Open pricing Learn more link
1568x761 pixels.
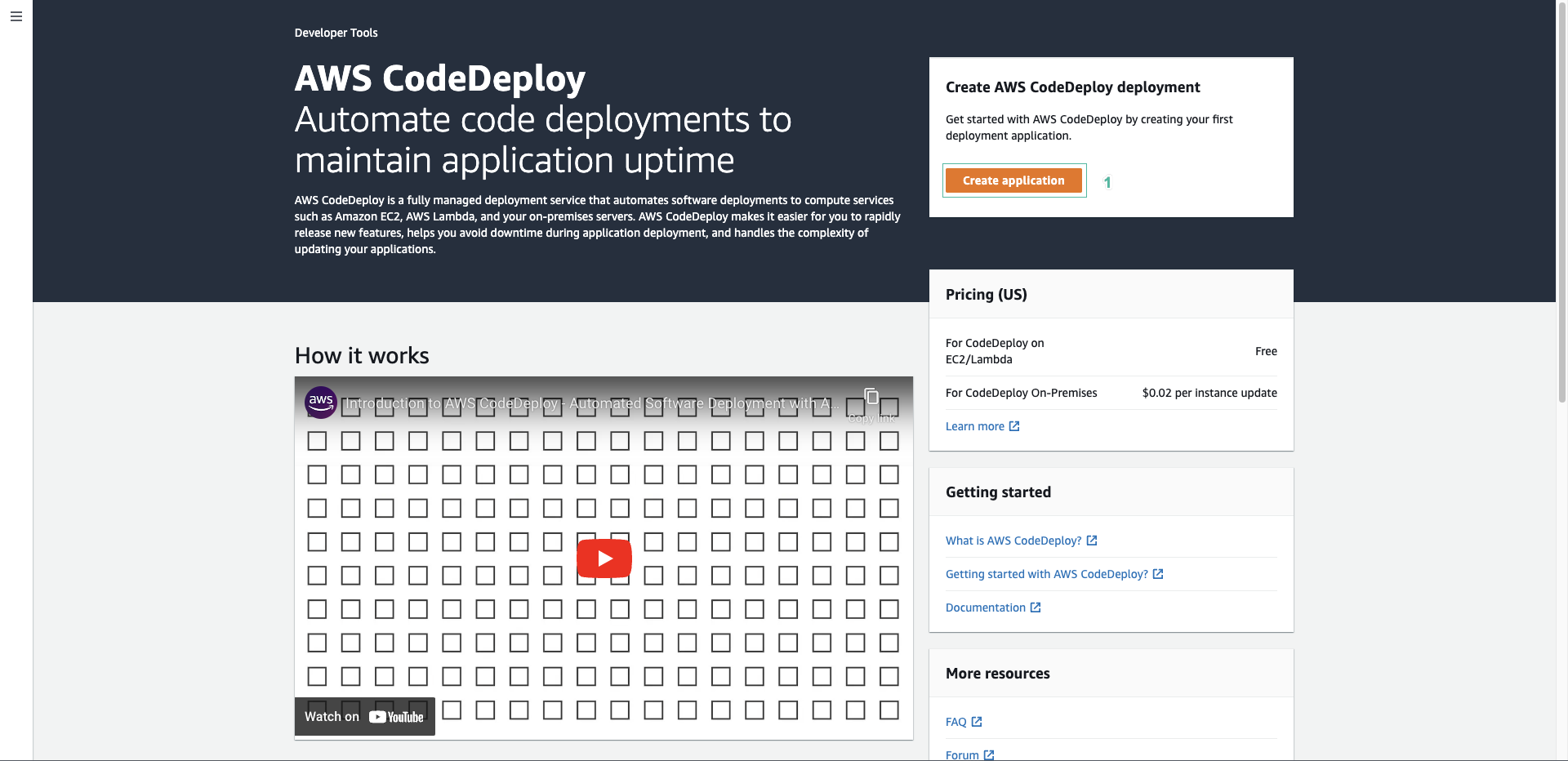(x=975, y=426)
